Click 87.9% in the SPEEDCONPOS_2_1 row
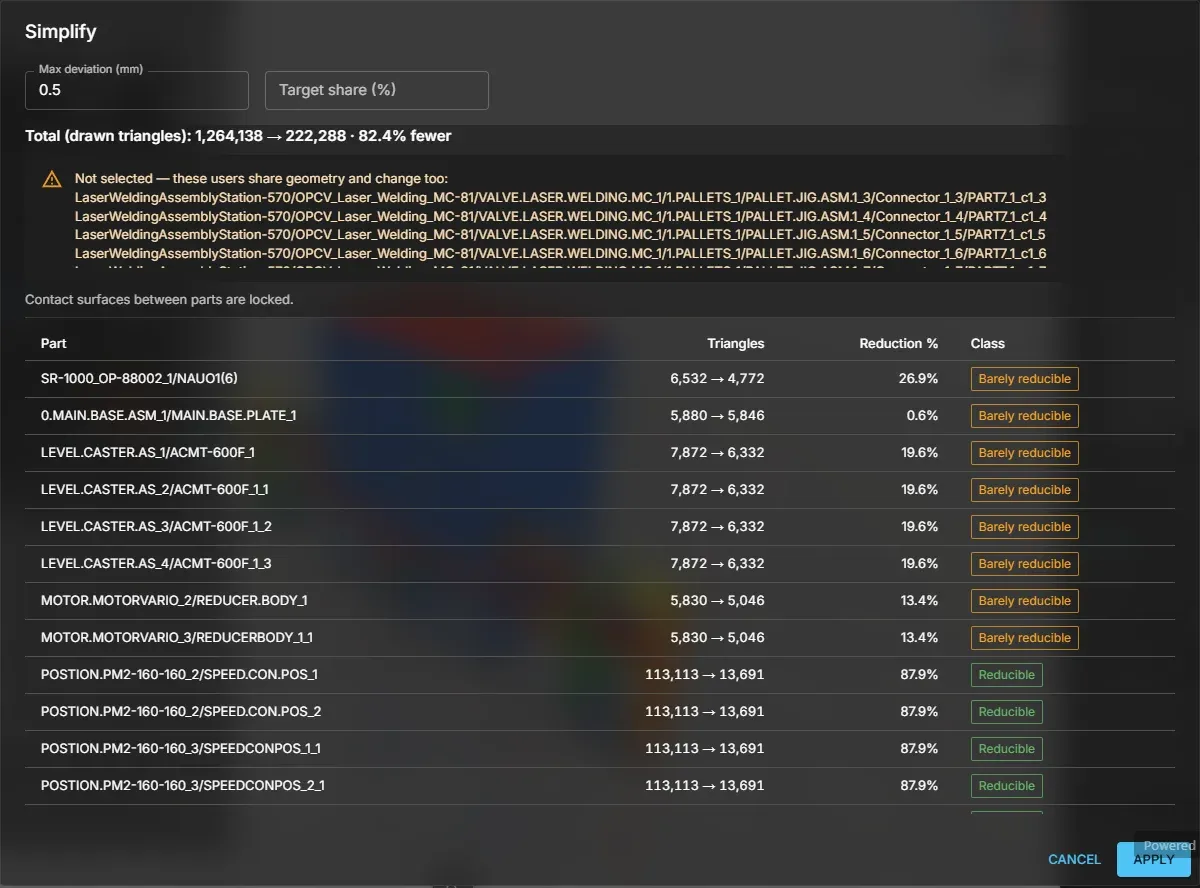 click(x=919, y=786)
